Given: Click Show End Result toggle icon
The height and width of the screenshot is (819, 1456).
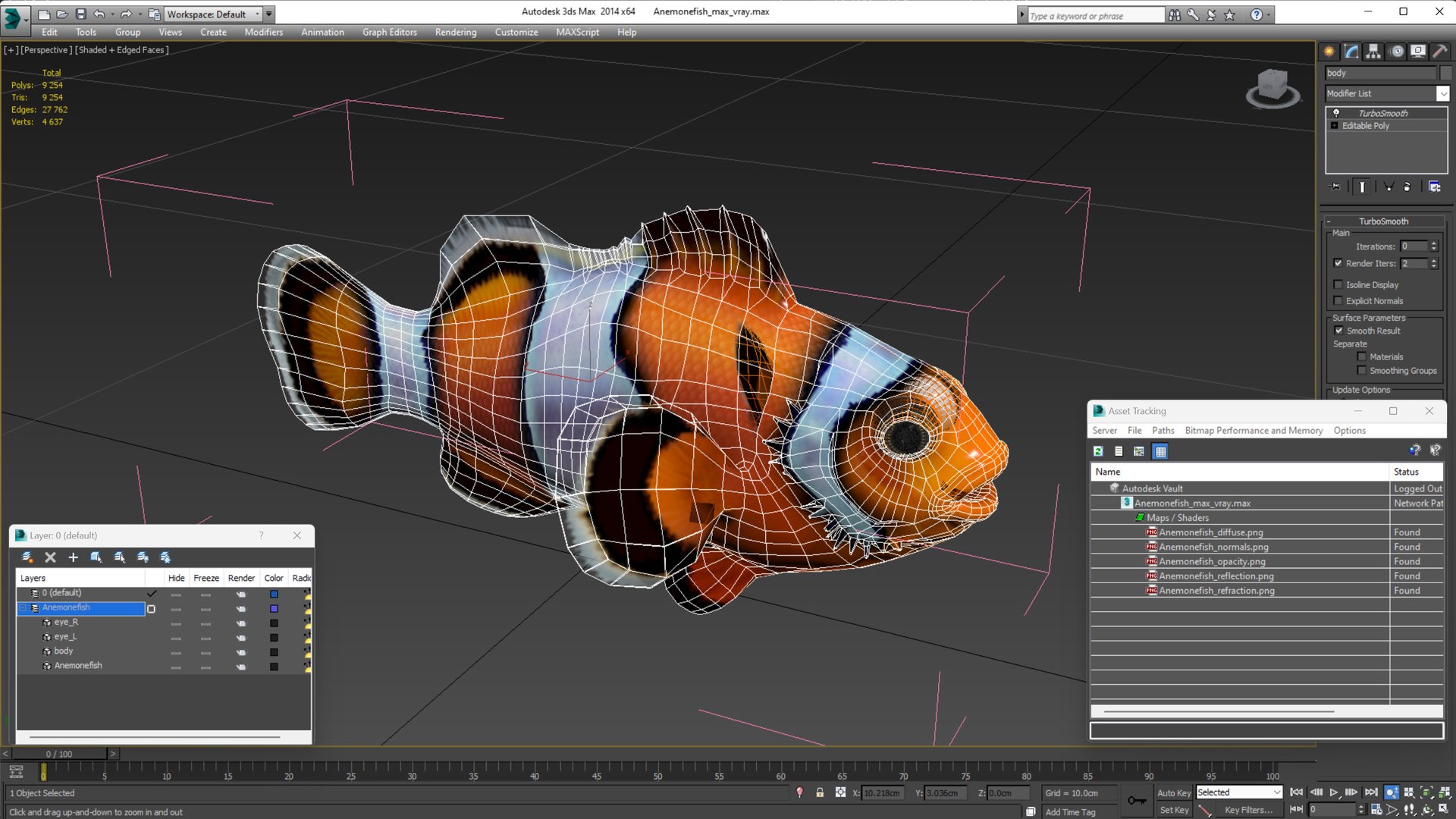Looking at the screenshot, I should pos(1362,187).
